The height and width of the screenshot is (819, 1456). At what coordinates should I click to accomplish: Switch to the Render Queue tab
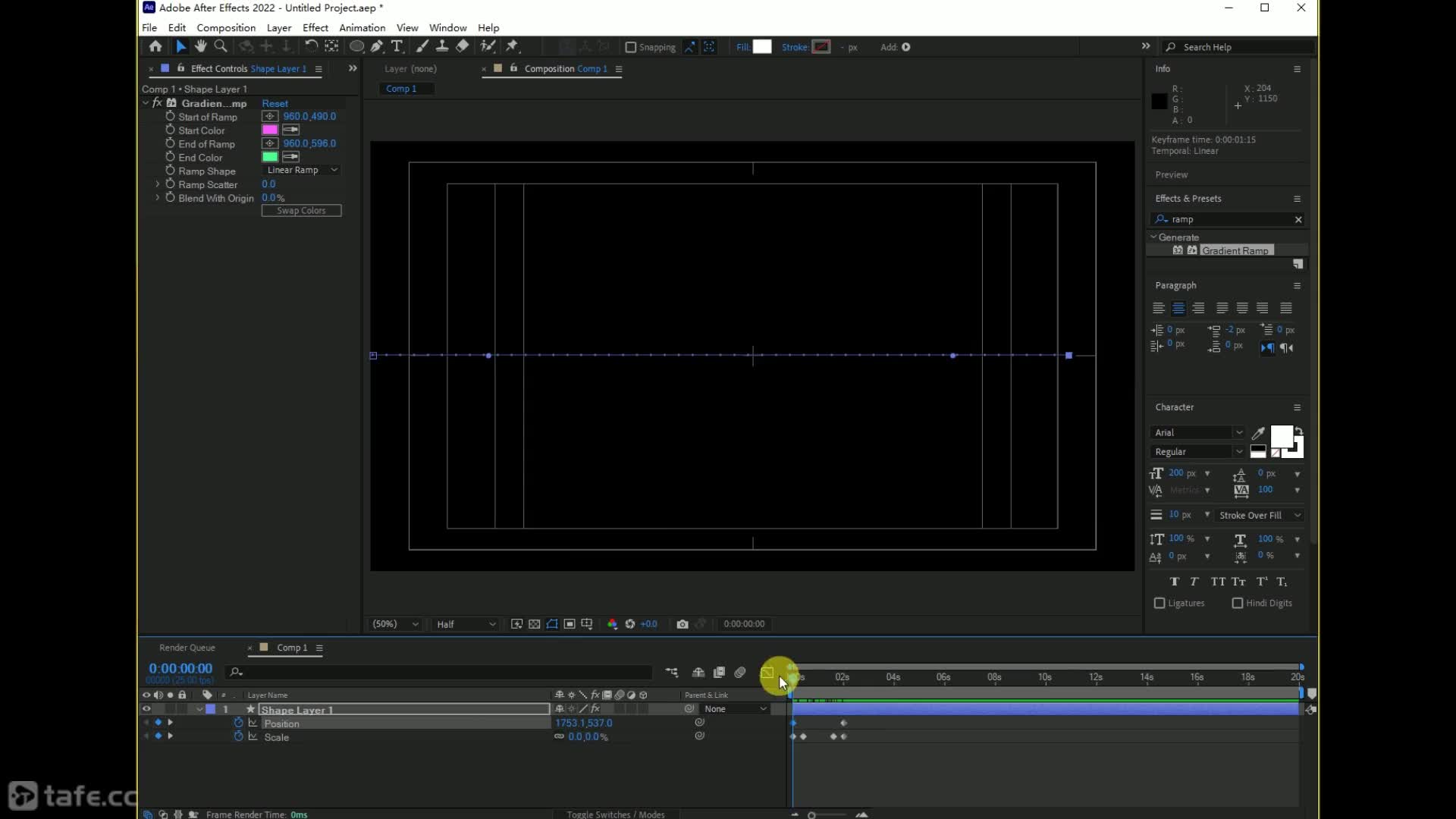point(187,648)
